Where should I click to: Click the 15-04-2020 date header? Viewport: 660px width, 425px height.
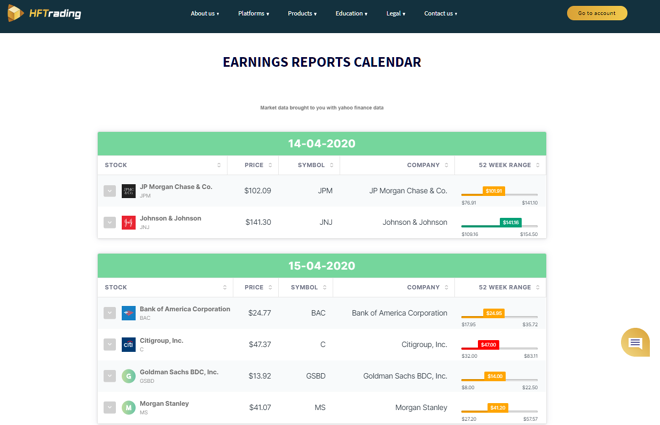[322, 266]
